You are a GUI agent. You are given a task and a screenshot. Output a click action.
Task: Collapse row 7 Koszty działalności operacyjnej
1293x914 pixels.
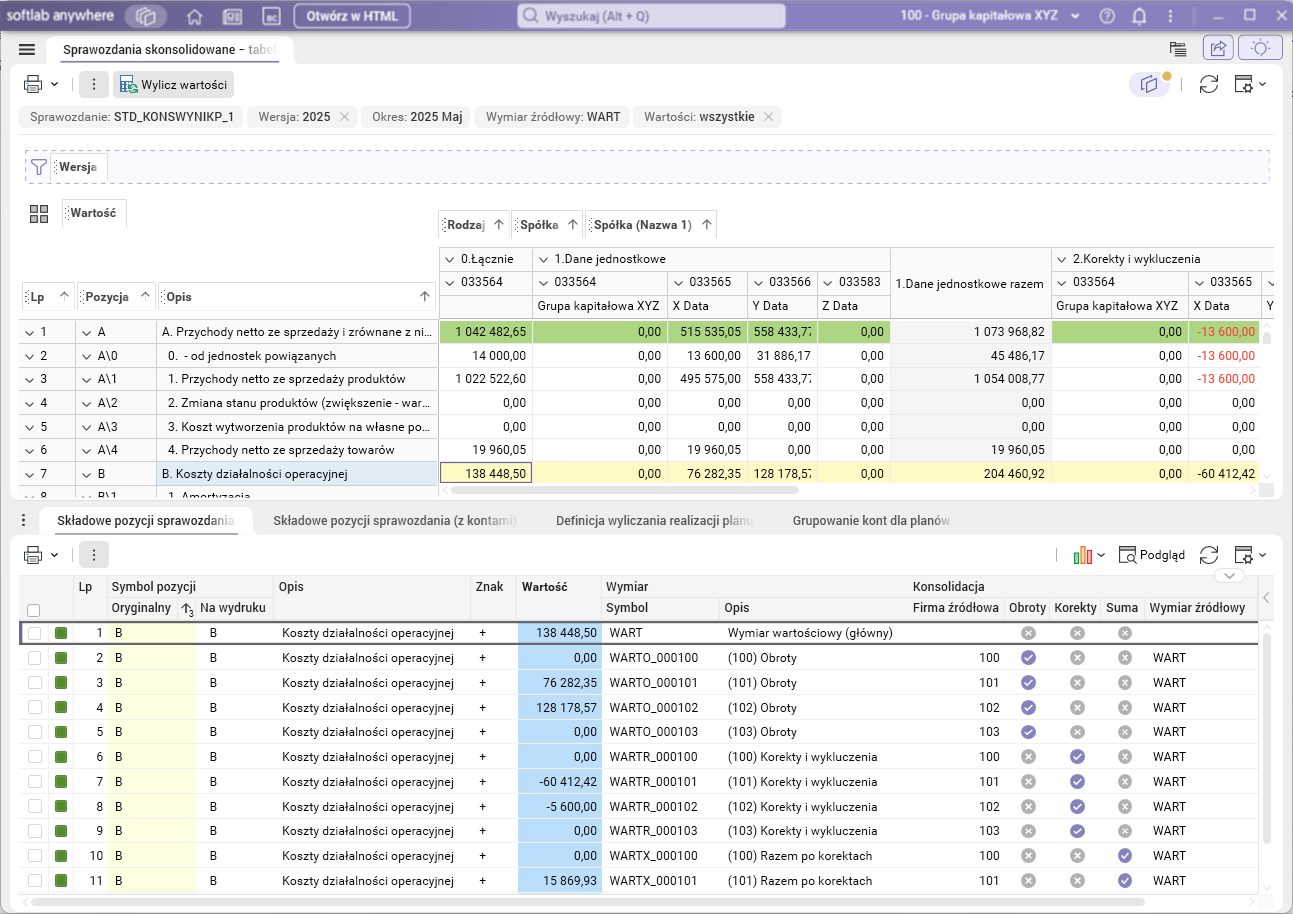point(28,474)
